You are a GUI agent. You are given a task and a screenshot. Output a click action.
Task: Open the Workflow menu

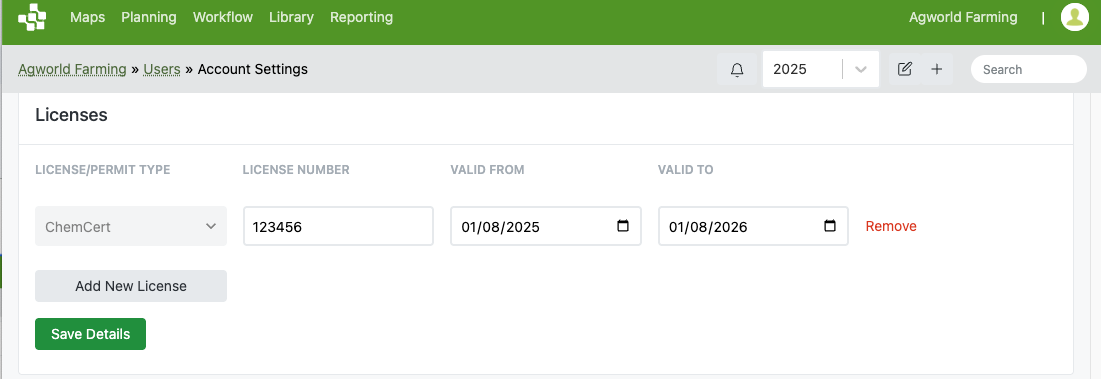[223, 17]
